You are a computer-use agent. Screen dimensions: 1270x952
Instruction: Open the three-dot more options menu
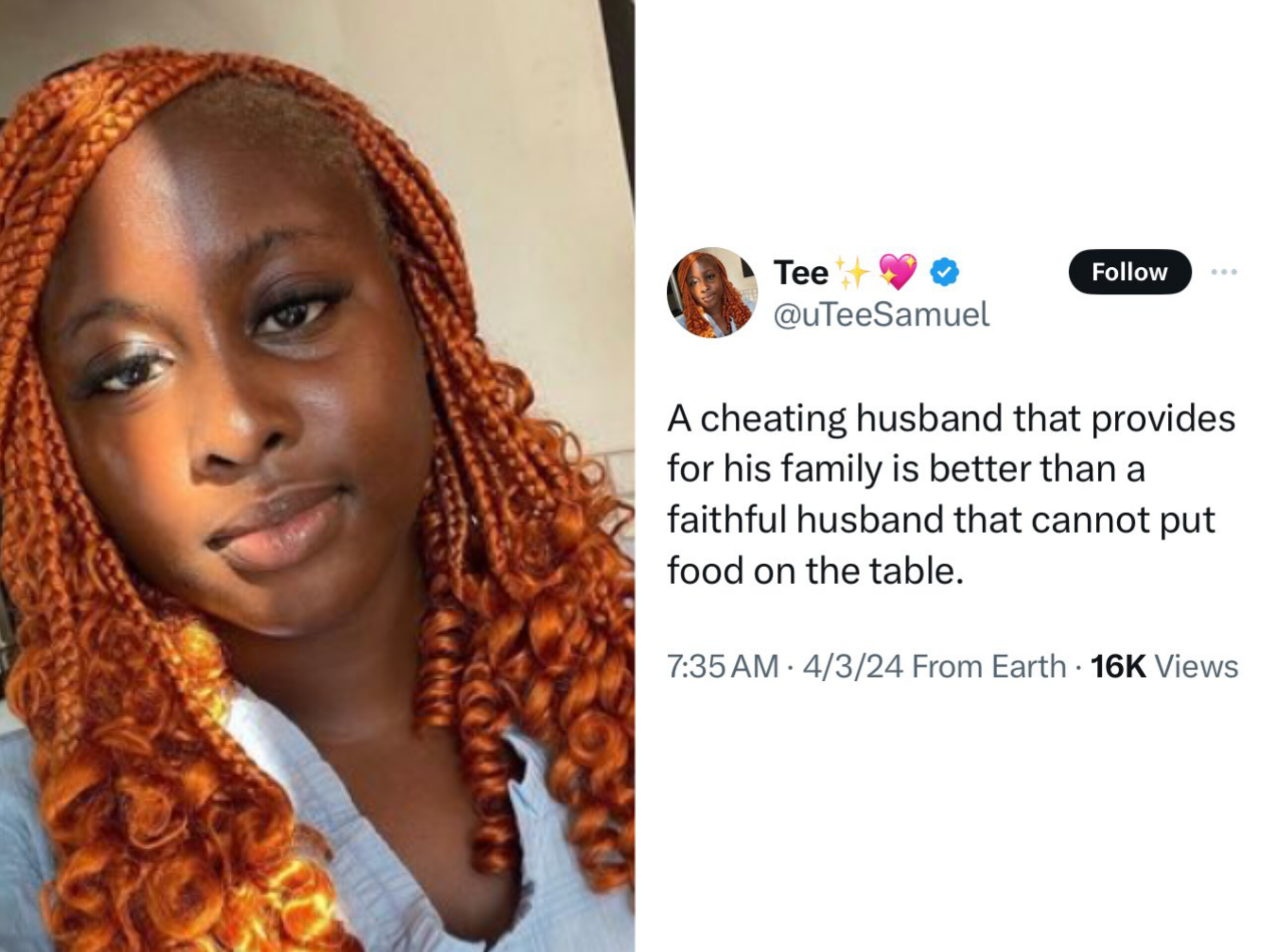1224,272
